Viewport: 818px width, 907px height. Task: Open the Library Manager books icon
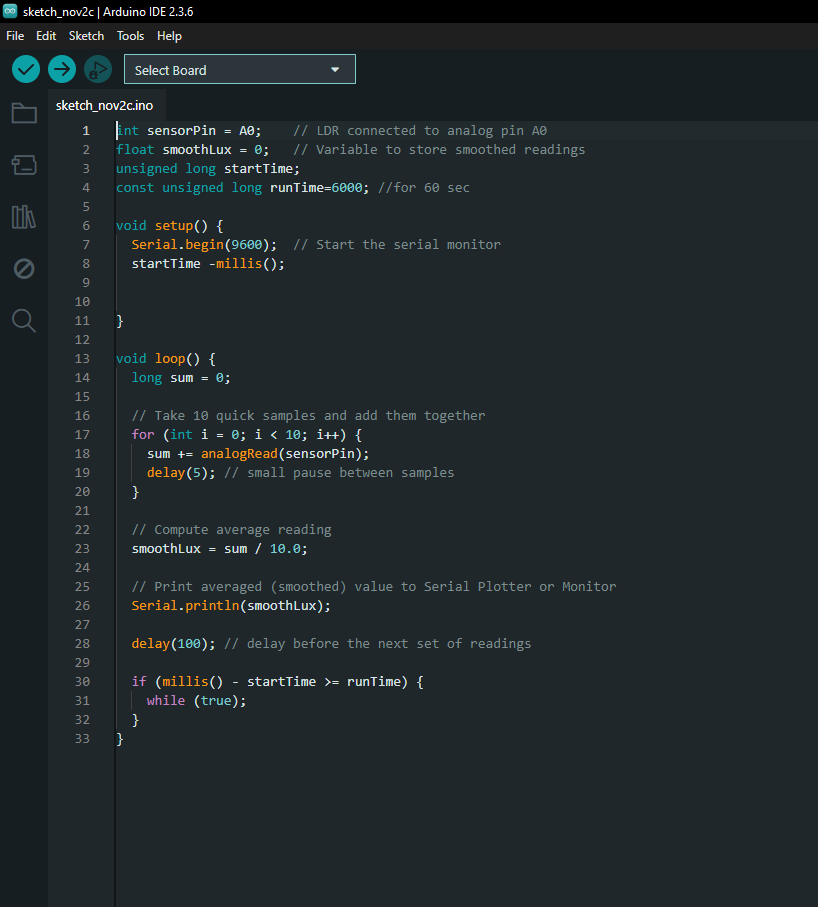(x=24, y=217)
